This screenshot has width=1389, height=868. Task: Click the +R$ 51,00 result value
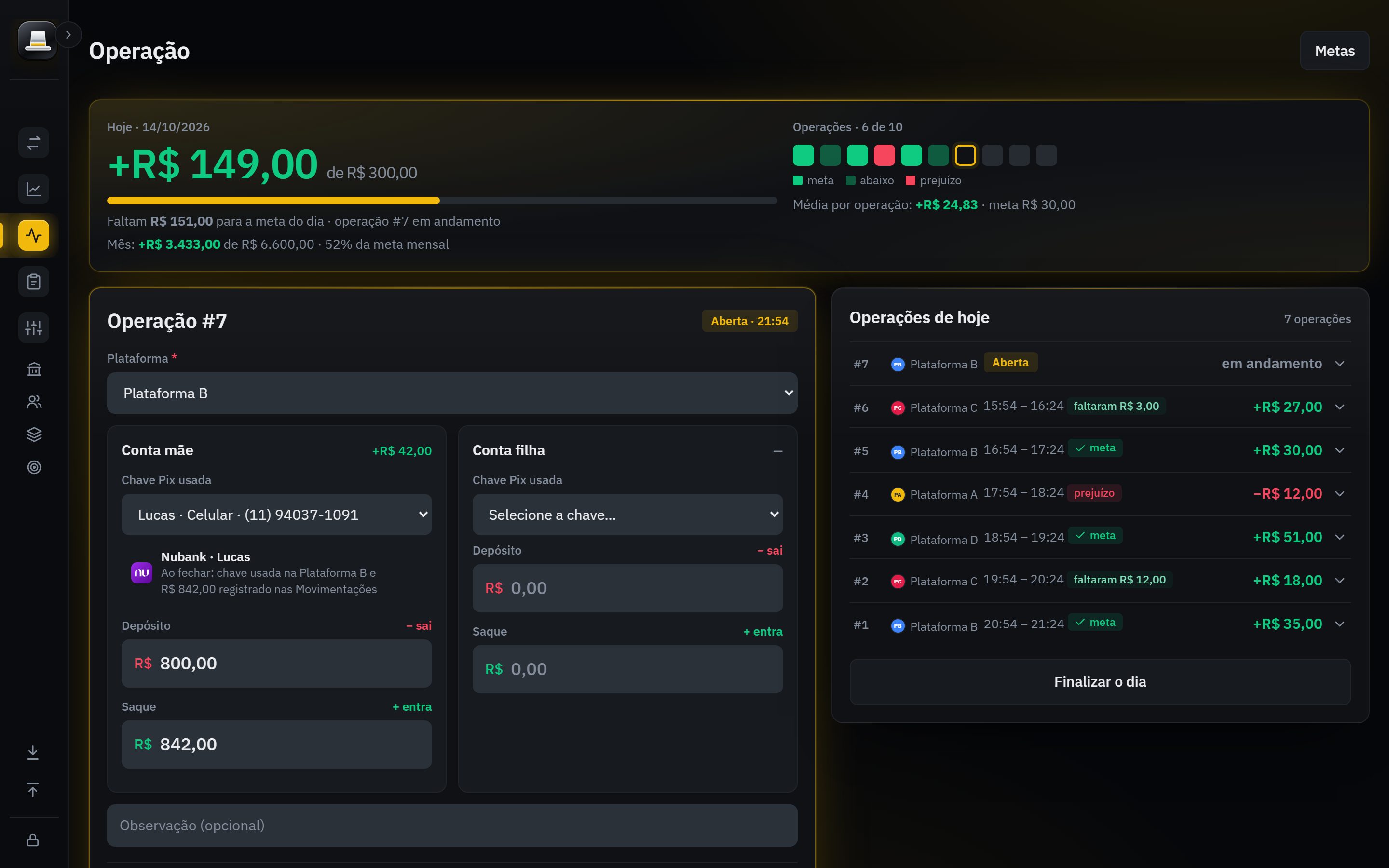1287,537
